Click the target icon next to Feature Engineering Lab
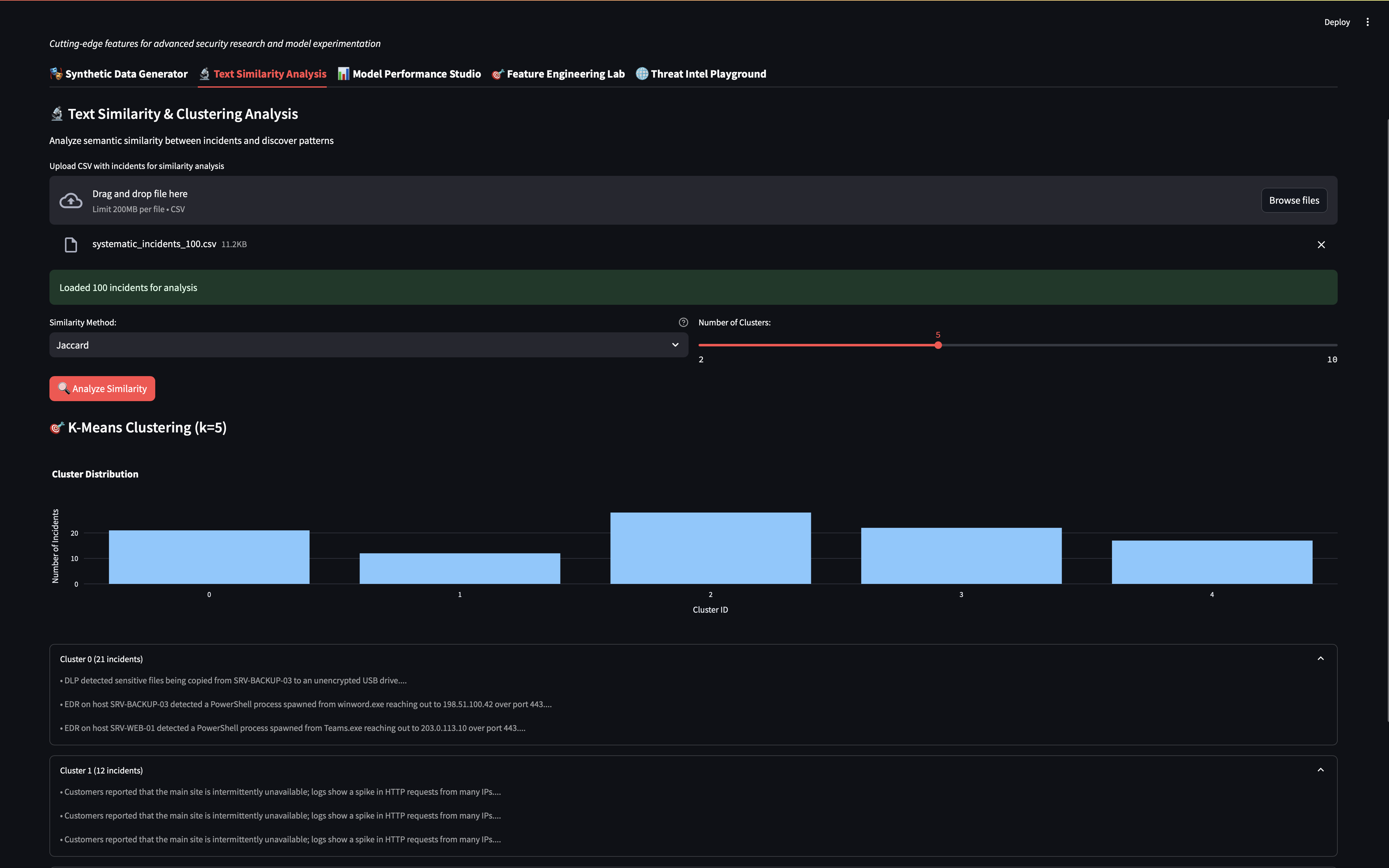 497,74
